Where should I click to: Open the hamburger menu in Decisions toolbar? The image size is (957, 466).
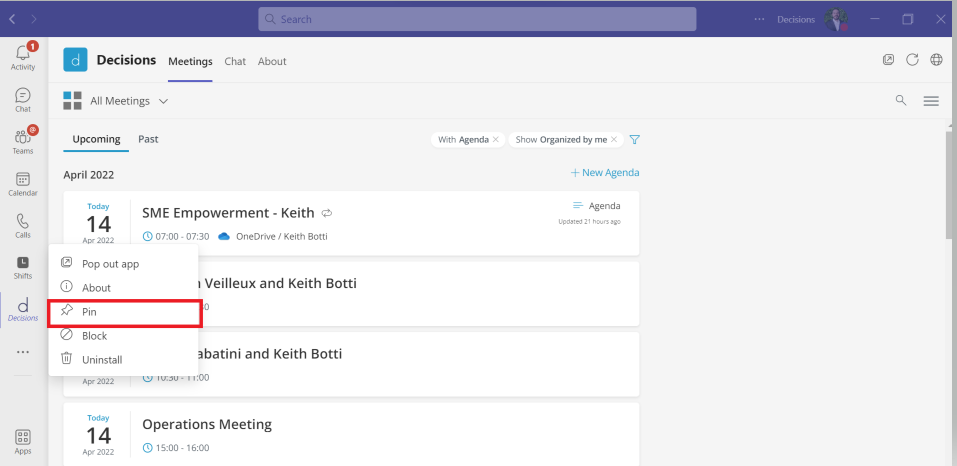pos(931,101)
